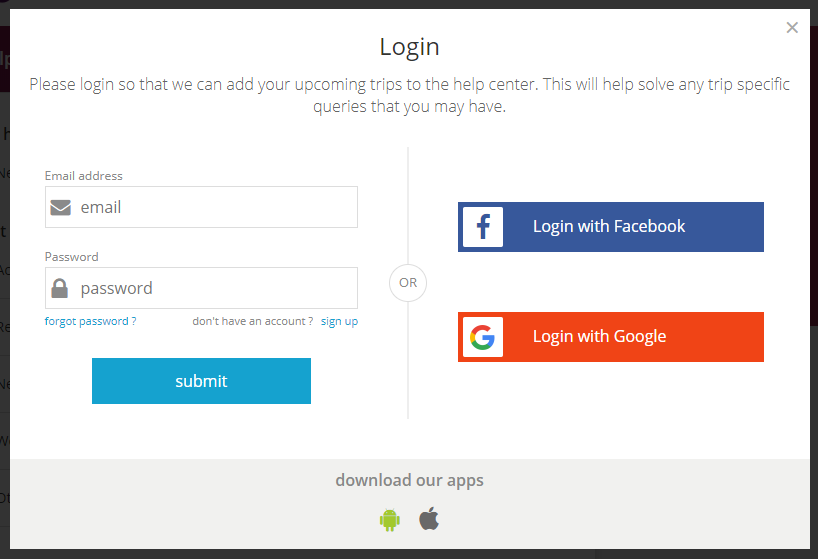Follow the 'sign up' link
The image size is (818, 559).
(x=339, y=321)
